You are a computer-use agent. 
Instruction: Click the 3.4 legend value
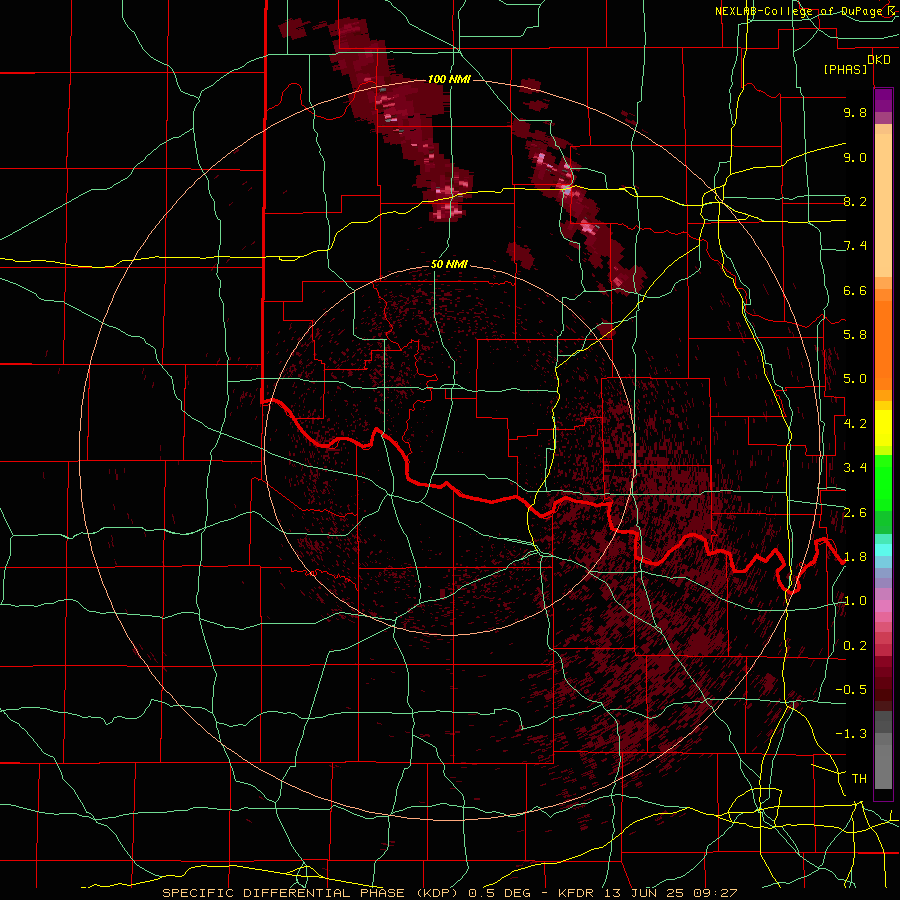[855, 468]
